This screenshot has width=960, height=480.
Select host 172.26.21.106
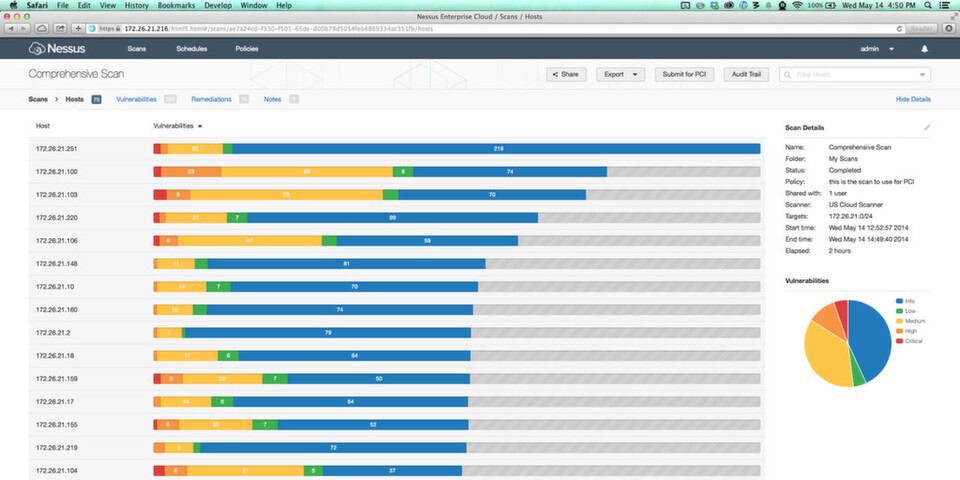point(56,241)
